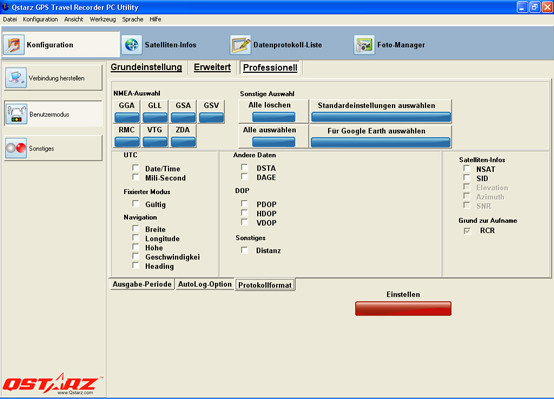Enable the DAGE checkbox
Screen dimensions: 554x399
pos(244,176)
